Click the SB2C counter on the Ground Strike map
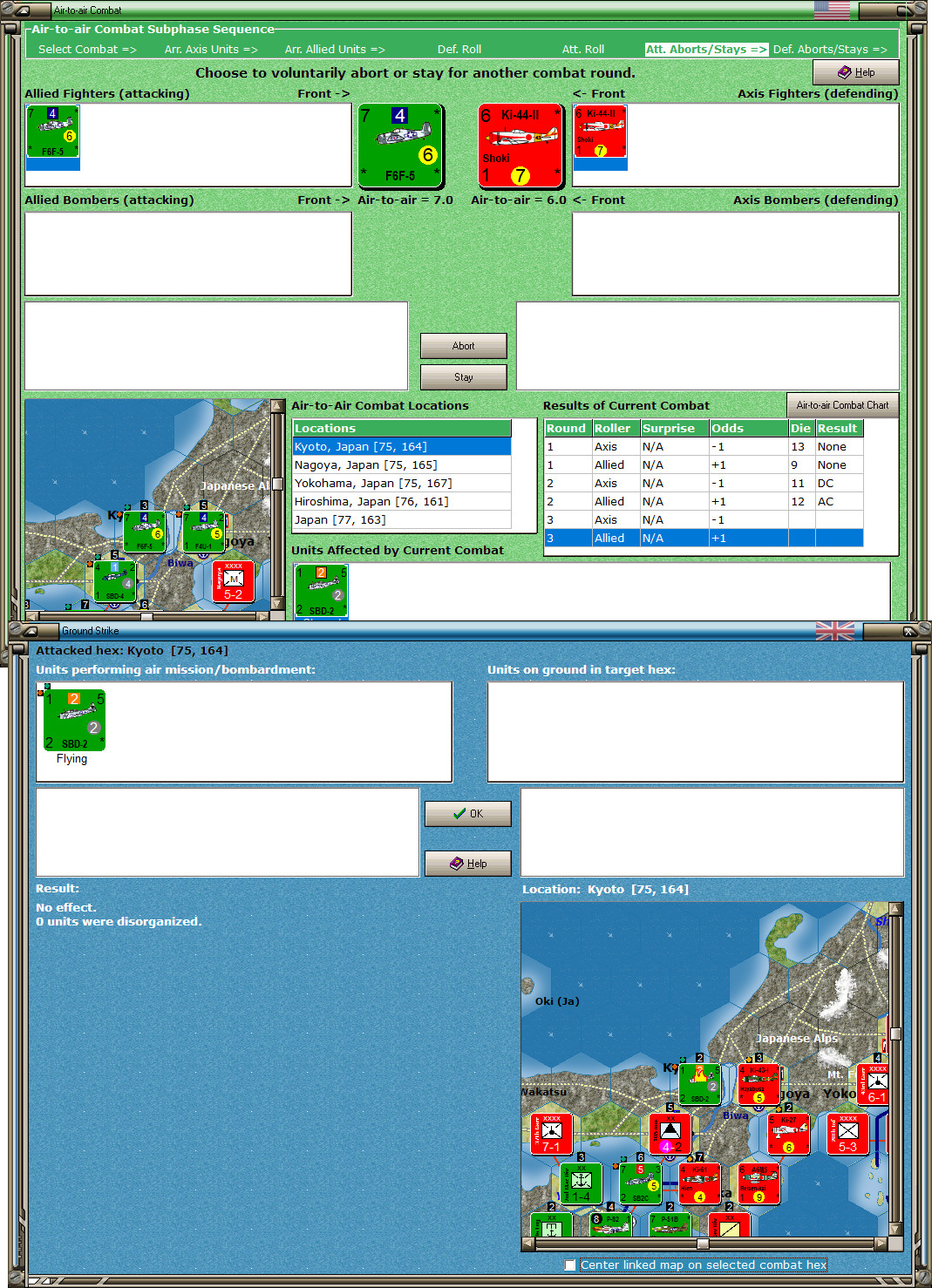 click(641, 1183)
